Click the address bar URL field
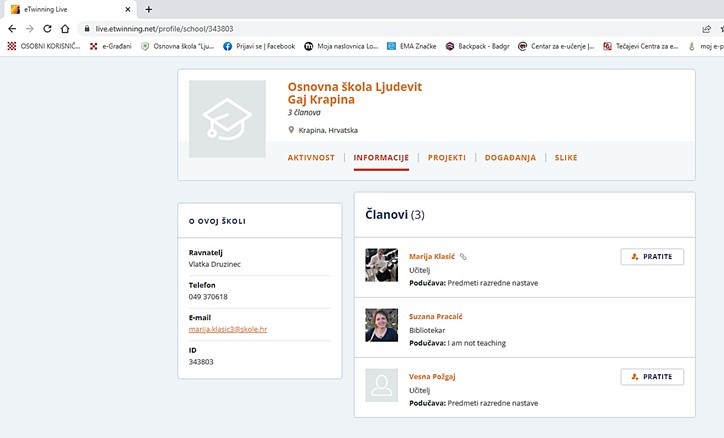The width and height of the screenshot is (724, 438). (164, 29)
